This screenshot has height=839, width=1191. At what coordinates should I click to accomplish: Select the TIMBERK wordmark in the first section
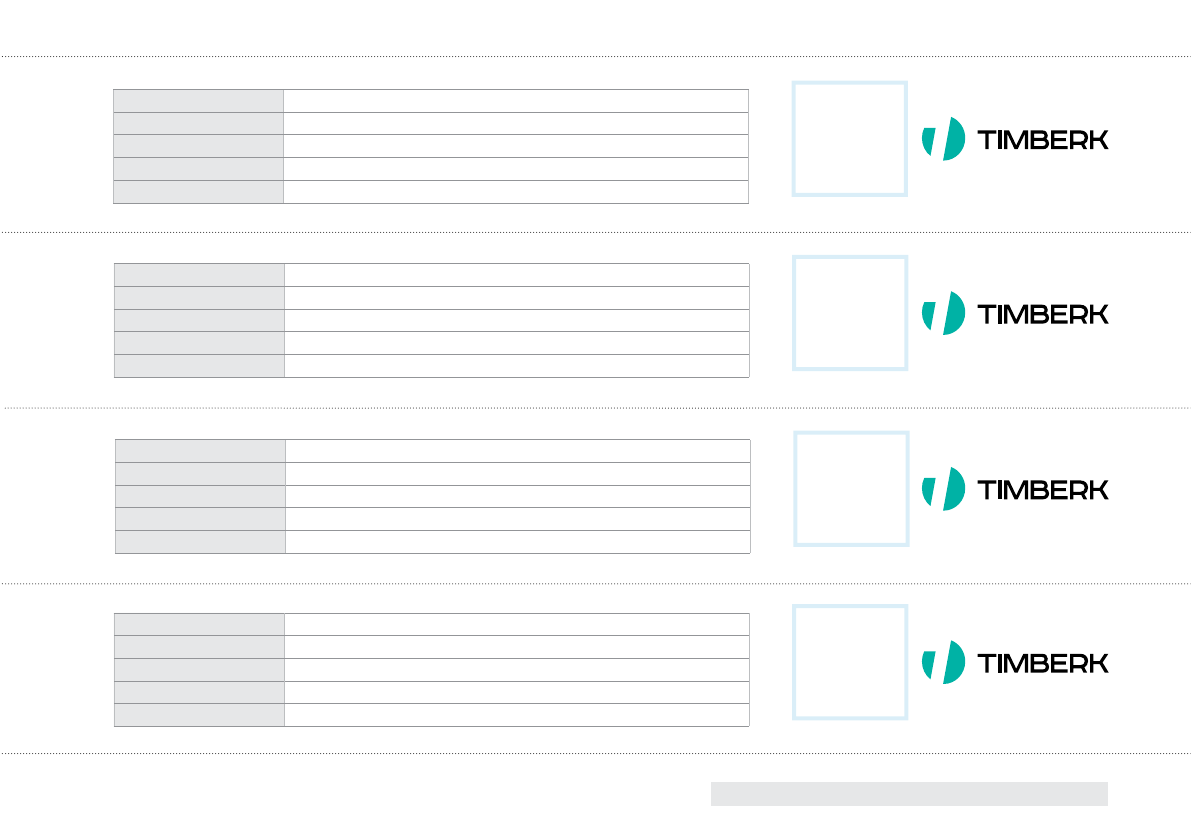click(1043, 140)
